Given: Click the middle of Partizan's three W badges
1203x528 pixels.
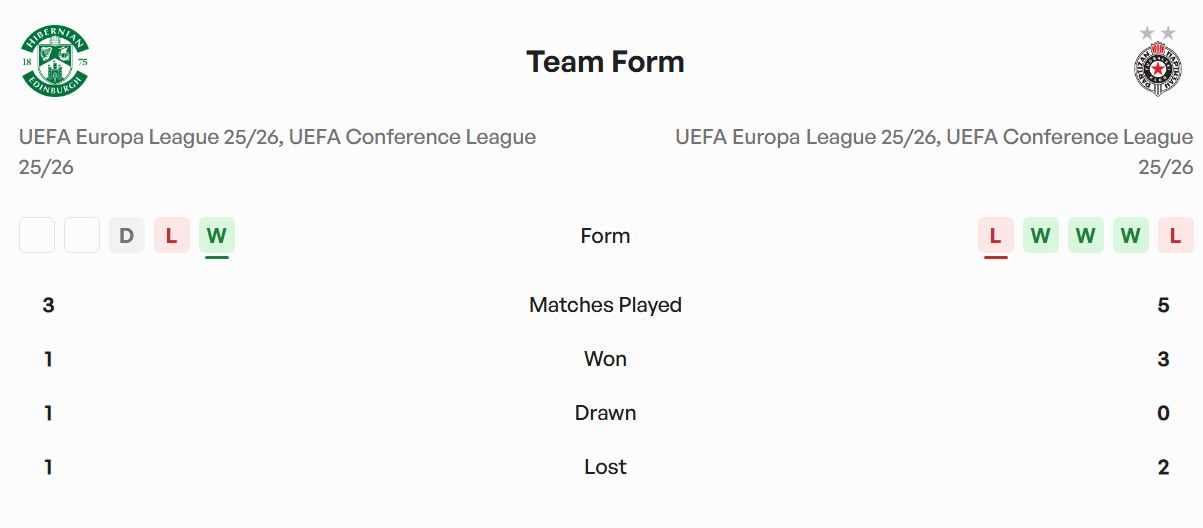Looking at the screenshot, I should point(1085,236).
